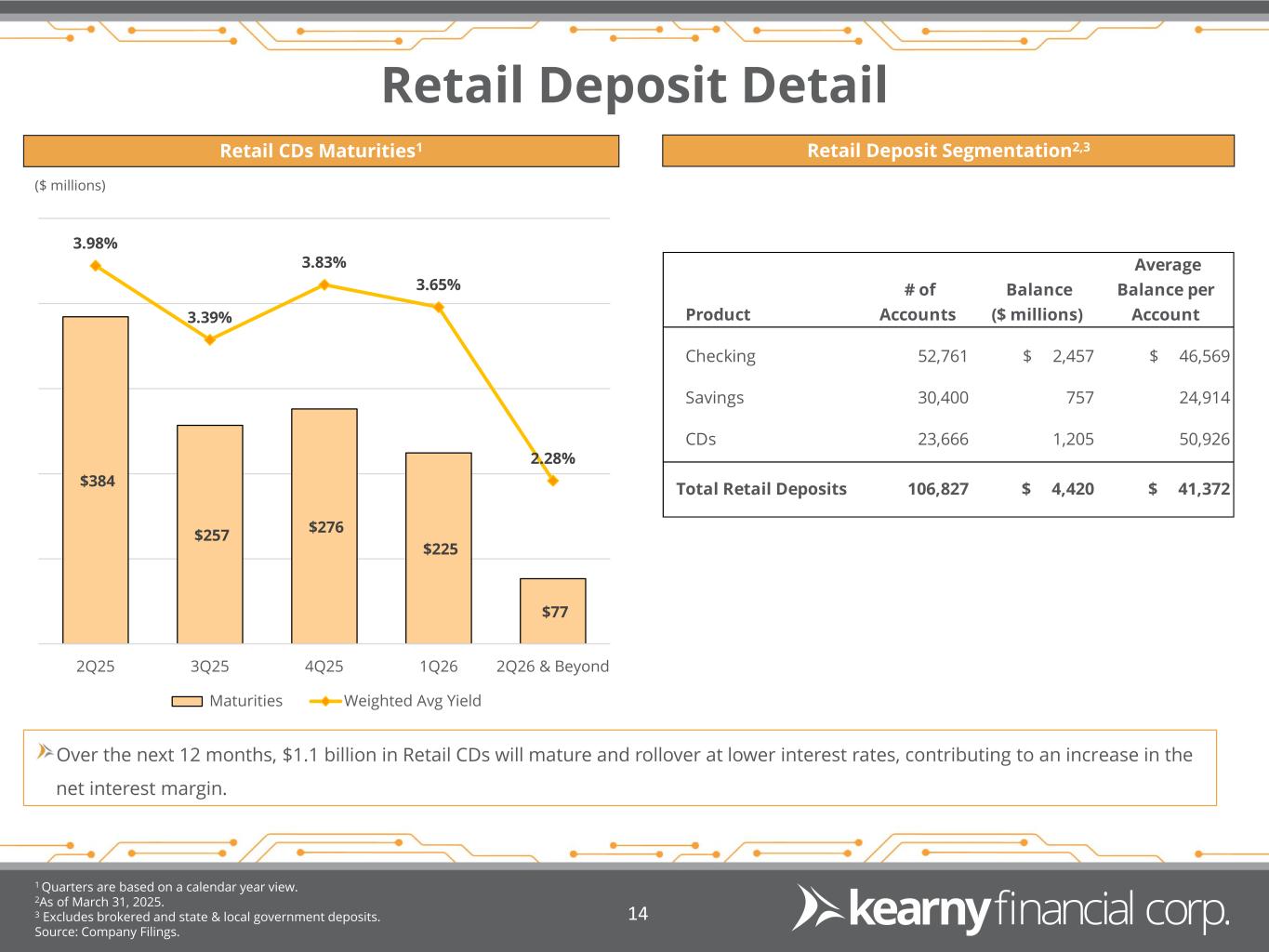Click the arrow bullet before 'Over the next'

point(44,752)
